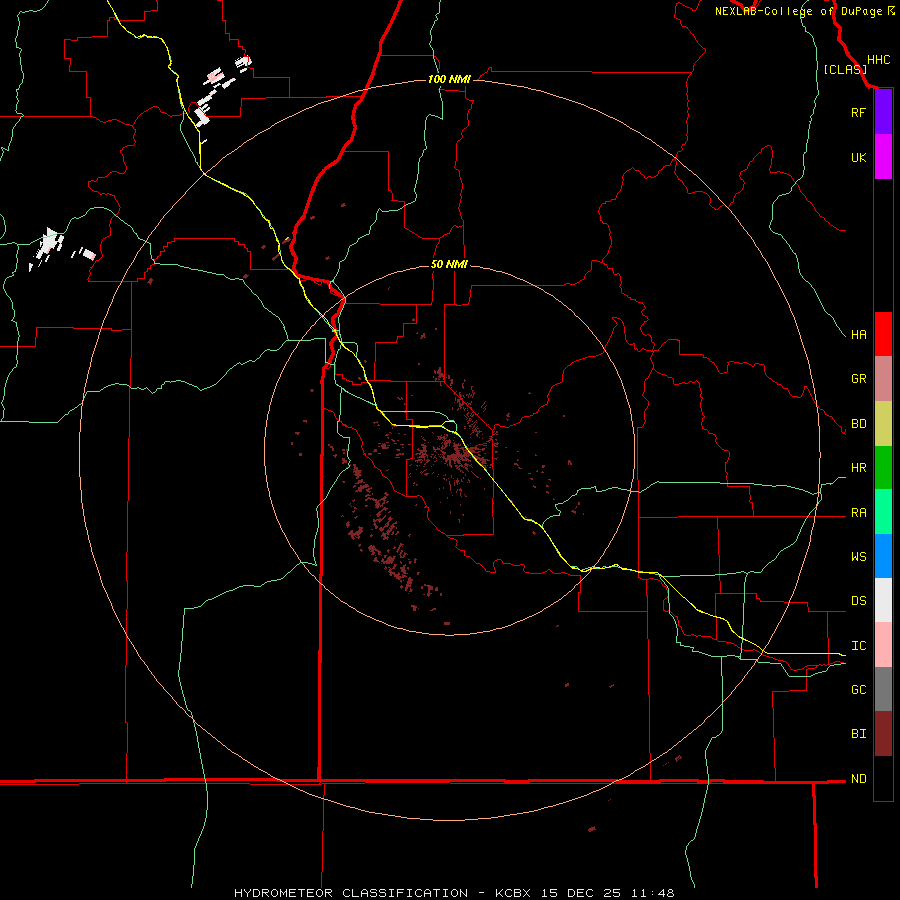This screenshot has width=900, height=900.
Task: Click the WS blue legend swatch
Action: (883, 556)
